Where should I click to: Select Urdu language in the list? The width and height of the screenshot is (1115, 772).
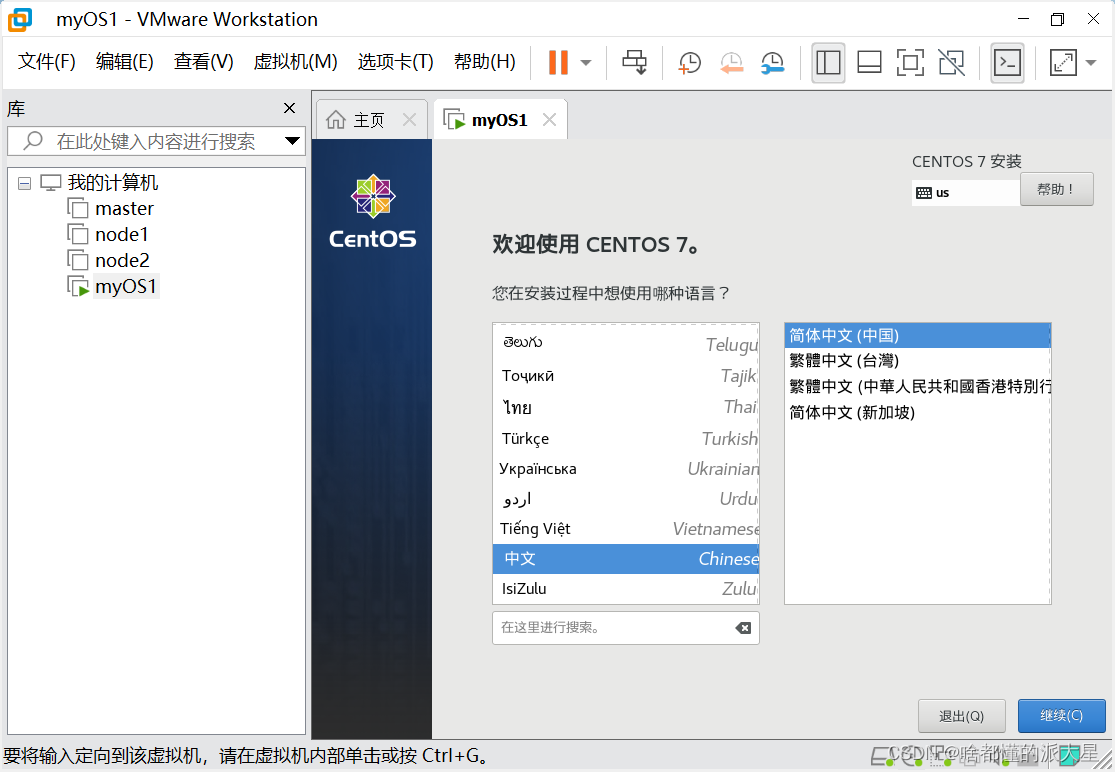[x=626, y=498]
